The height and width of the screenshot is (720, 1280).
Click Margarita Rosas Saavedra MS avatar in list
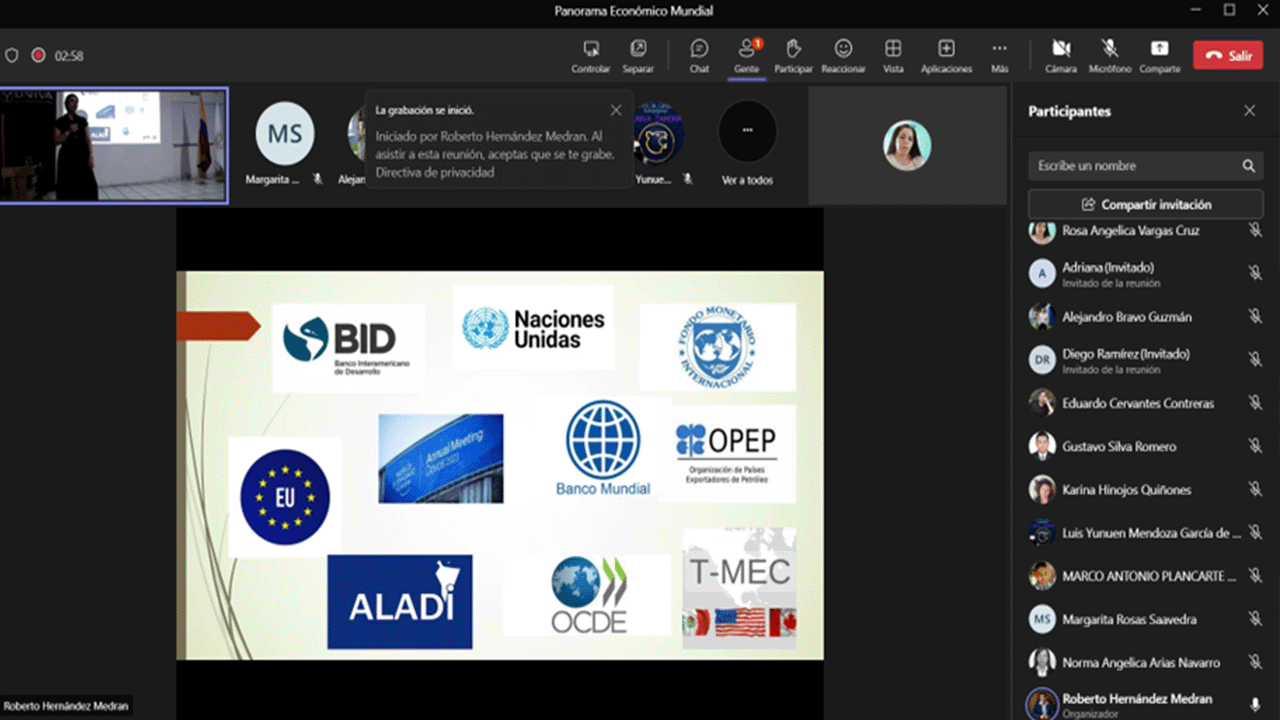click(x=1043, y=619)
